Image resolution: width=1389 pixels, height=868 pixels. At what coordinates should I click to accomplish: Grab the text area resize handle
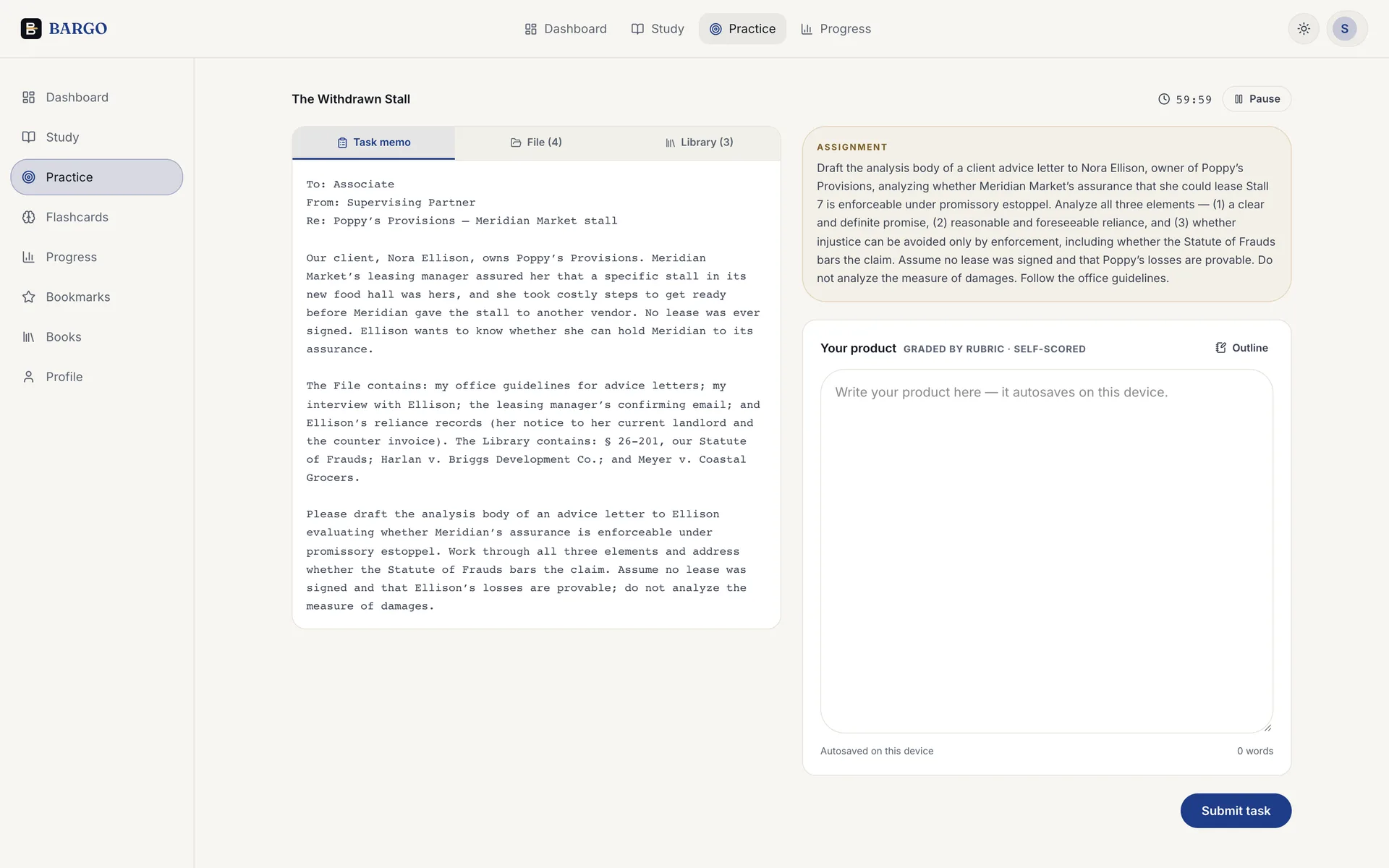click(x=1267, y=728)
